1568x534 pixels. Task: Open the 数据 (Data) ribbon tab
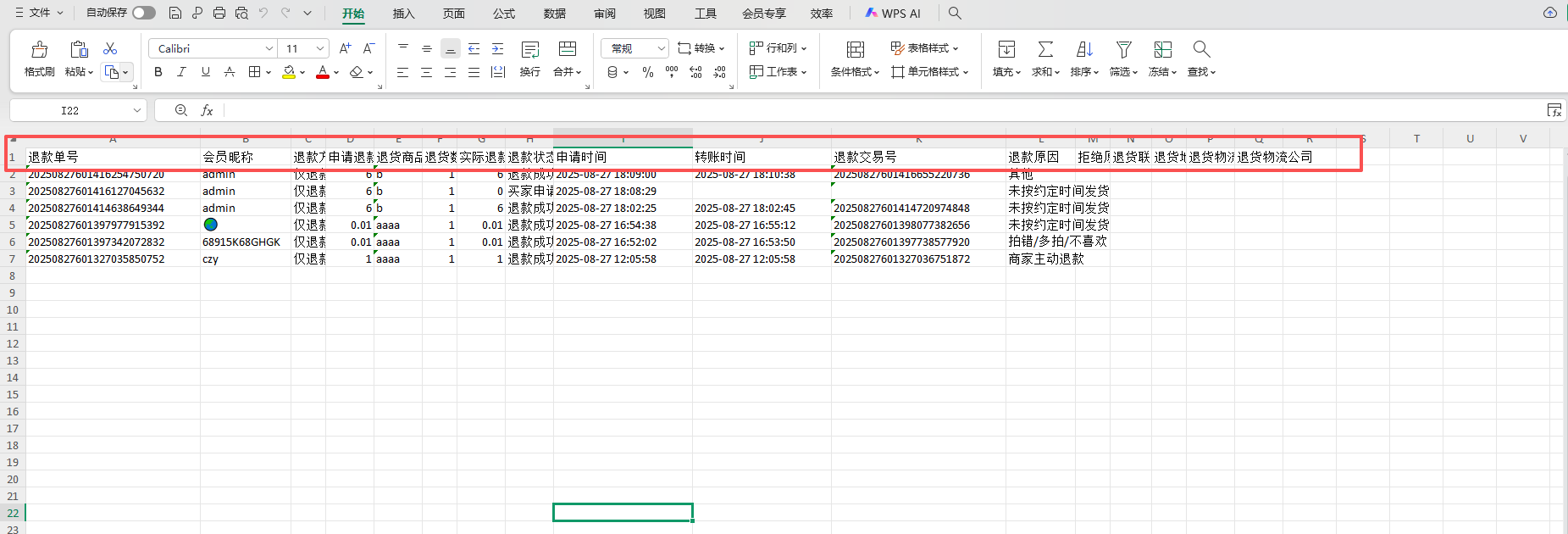(x=554, y=14)
